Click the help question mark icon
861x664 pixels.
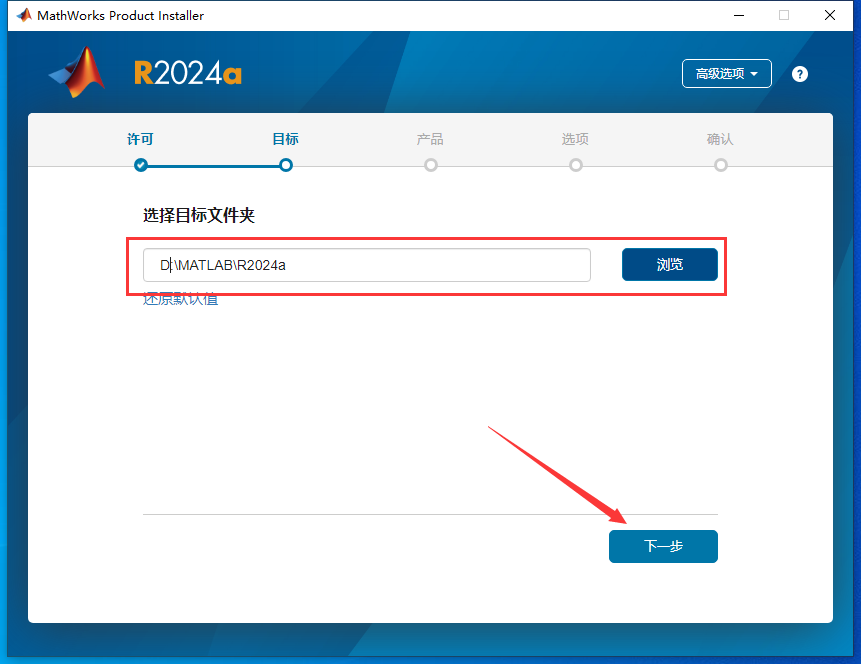(x=799, y=73)
